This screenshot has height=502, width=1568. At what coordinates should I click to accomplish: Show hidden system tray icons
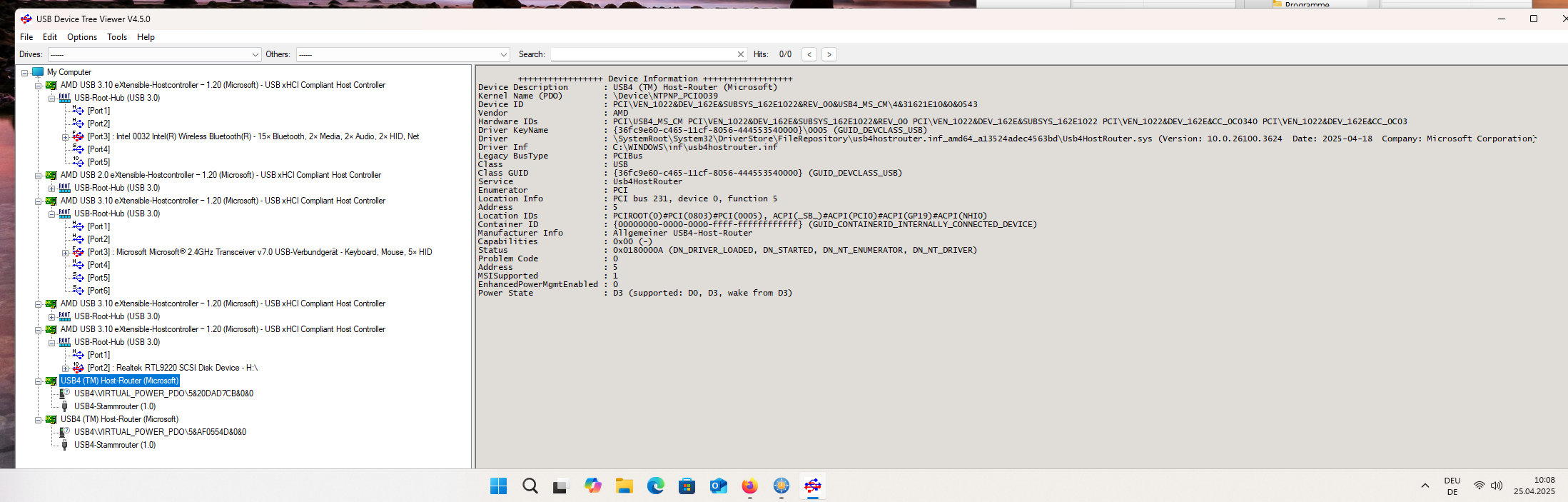[1425, 486]
